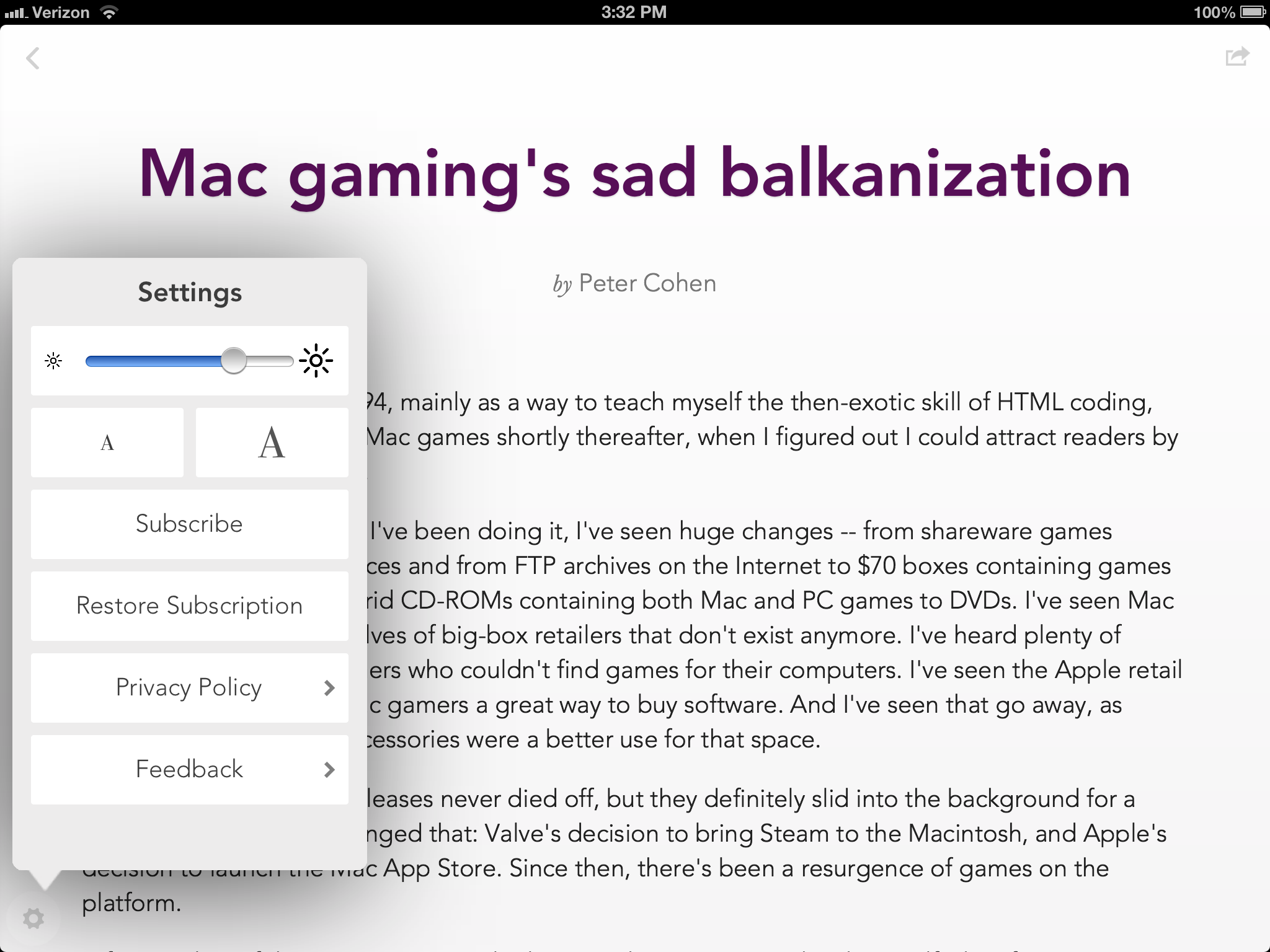
Task: Tap Restore Subscription
Action: coord(190,606)
